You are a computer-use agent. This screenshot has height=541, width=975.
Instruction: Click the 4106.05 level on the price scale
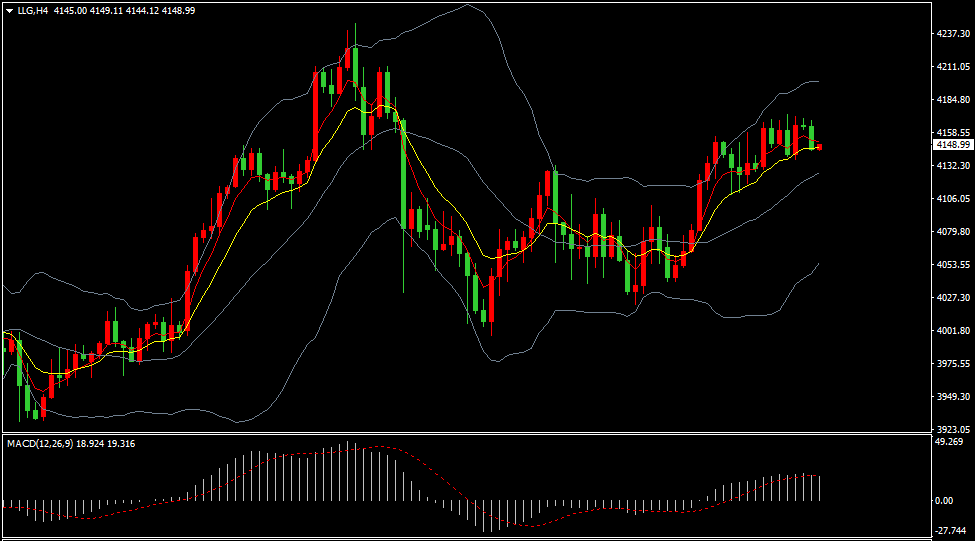(953, 199)
